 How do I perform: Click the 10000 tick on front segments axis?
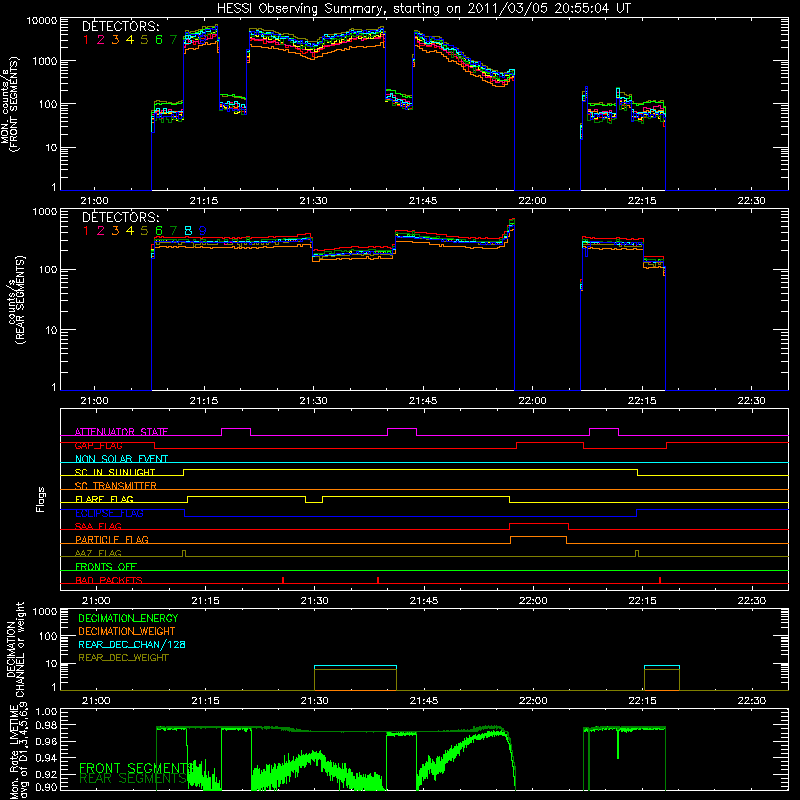point(42,21)
